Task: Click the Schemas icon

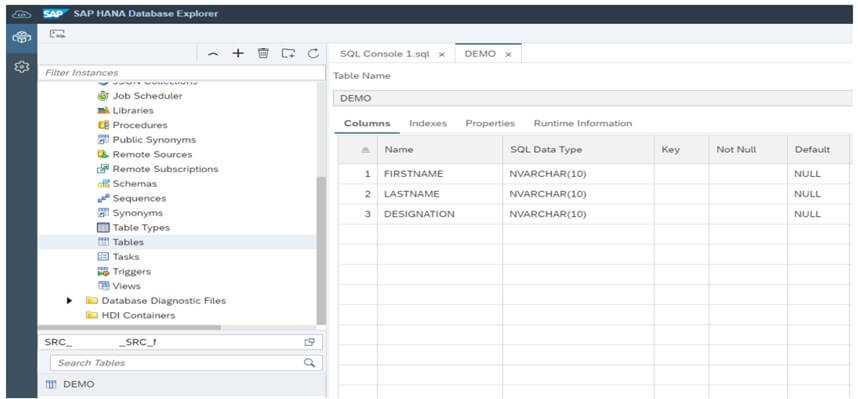Action: coord(103,184)
